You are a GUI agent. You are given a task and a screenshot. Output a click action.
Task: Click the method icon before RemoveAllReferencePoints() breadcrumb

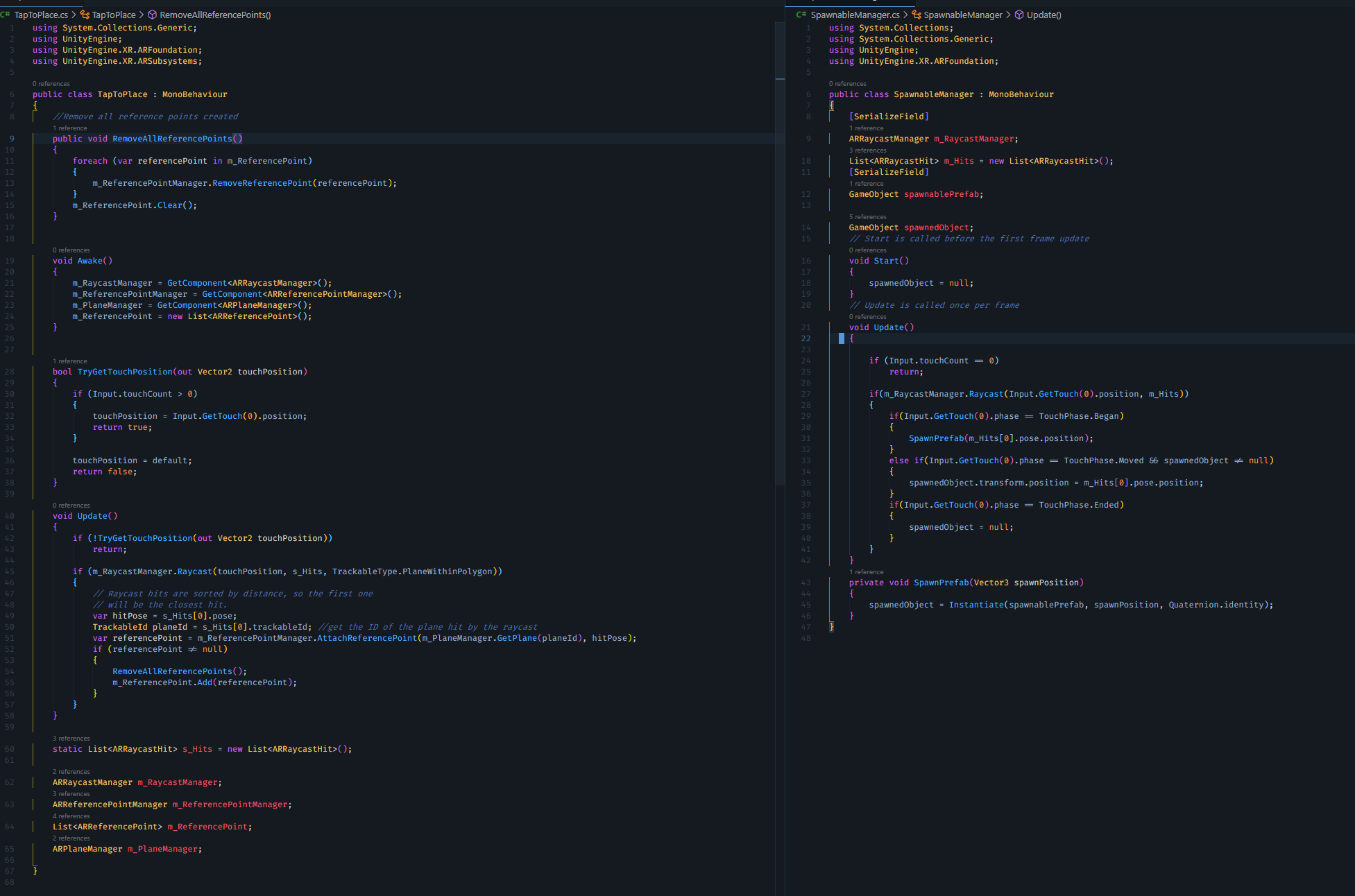pos(152,15)
